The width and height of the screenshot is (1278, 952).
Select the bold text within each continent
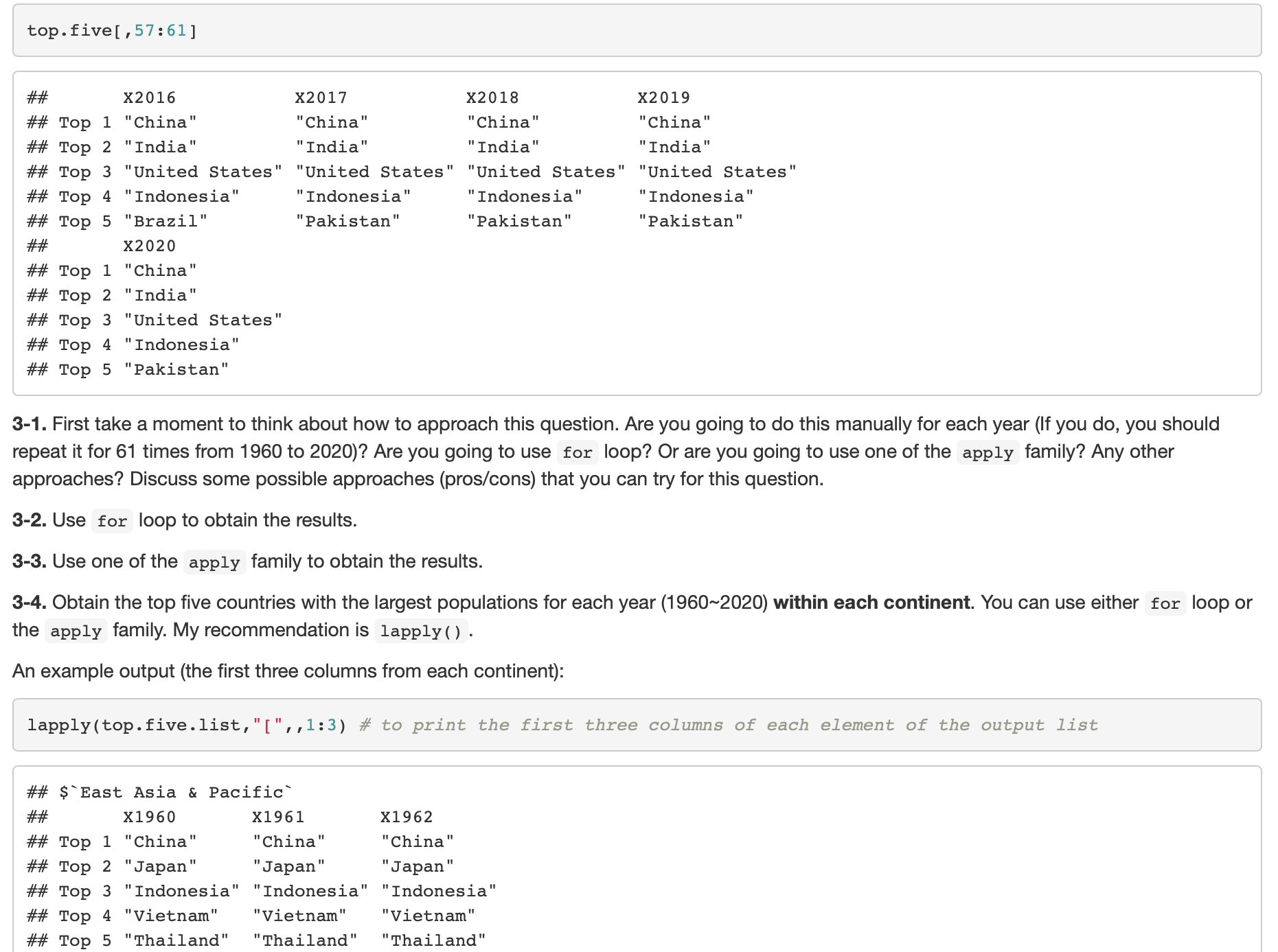(x=870, y=602)
